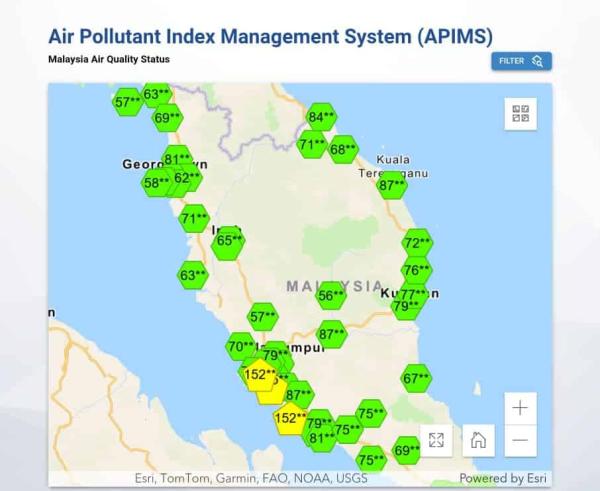The width and height of the screenshot is (600, 491).
Task: Open the basemap gallery grid icon
Action: pos(520,113)
